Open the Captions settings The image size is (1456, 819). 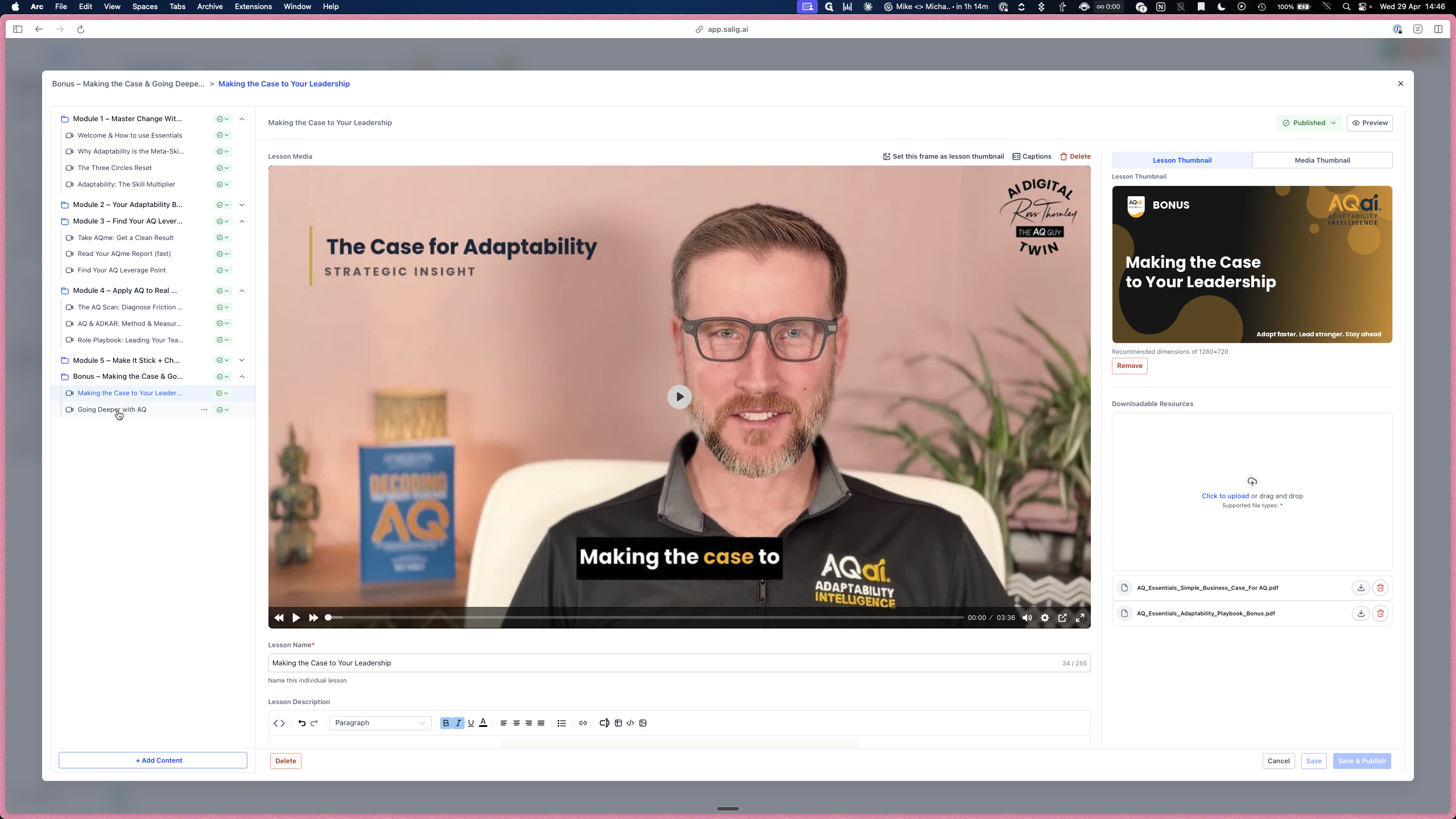click(1032, 156)
